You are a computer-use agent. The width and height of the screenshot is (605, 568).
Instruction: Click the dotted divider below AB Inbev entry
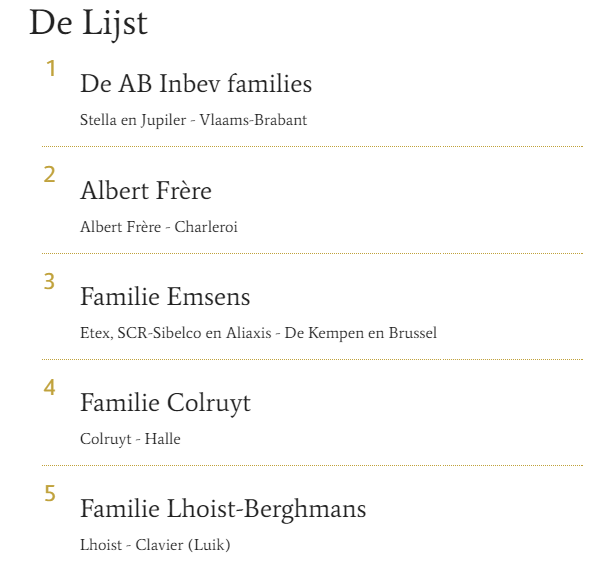[x=312, y=147]
